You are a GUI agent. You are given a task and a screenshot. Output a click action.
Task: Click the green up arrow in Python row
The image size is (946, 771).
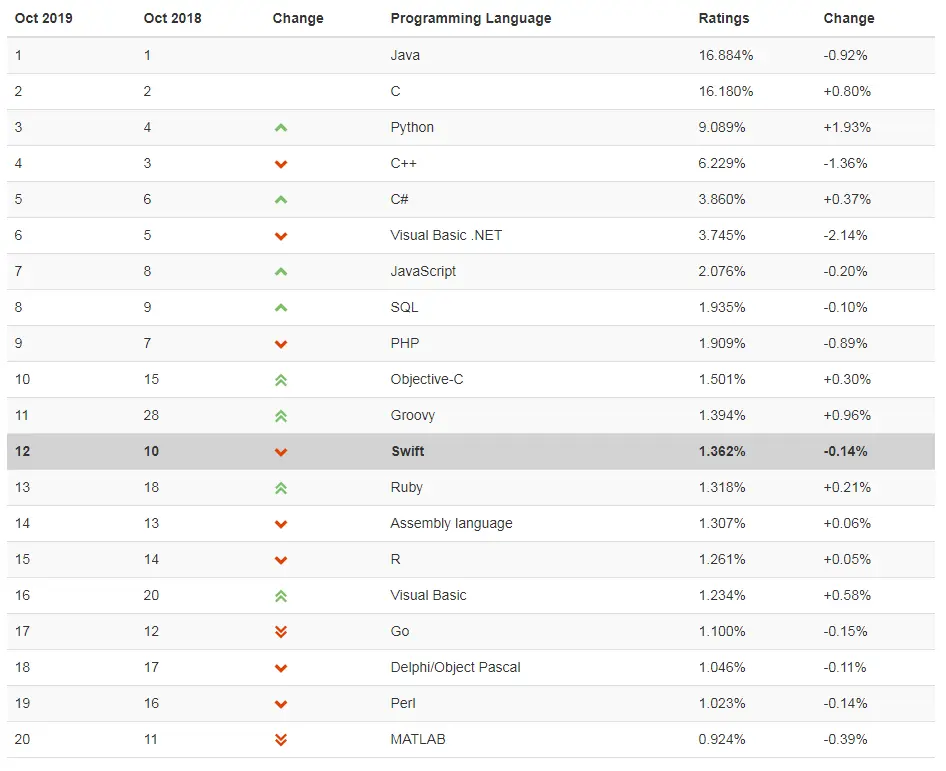281,128
